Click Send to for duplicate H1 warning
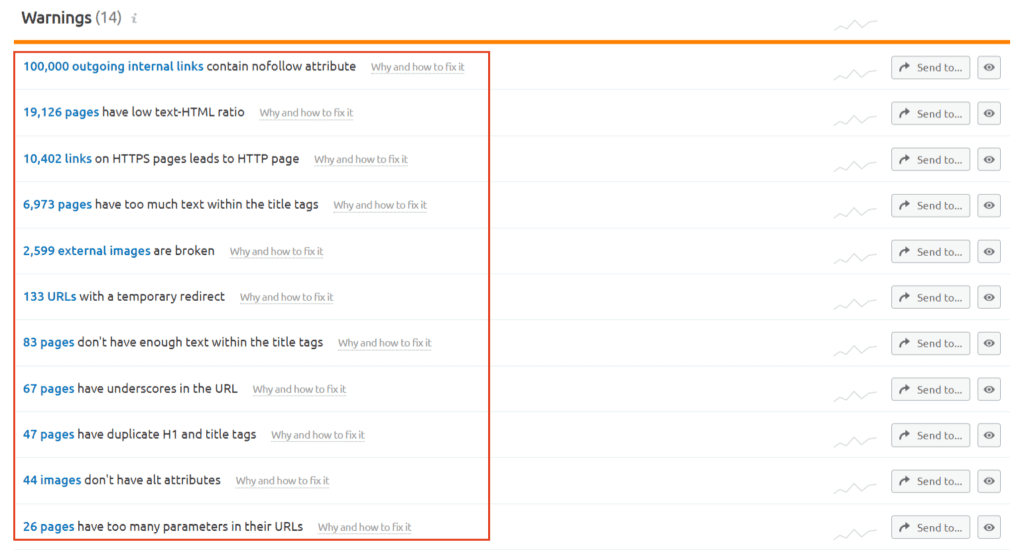The image size is (1024, 550). [x=930, y=435]
